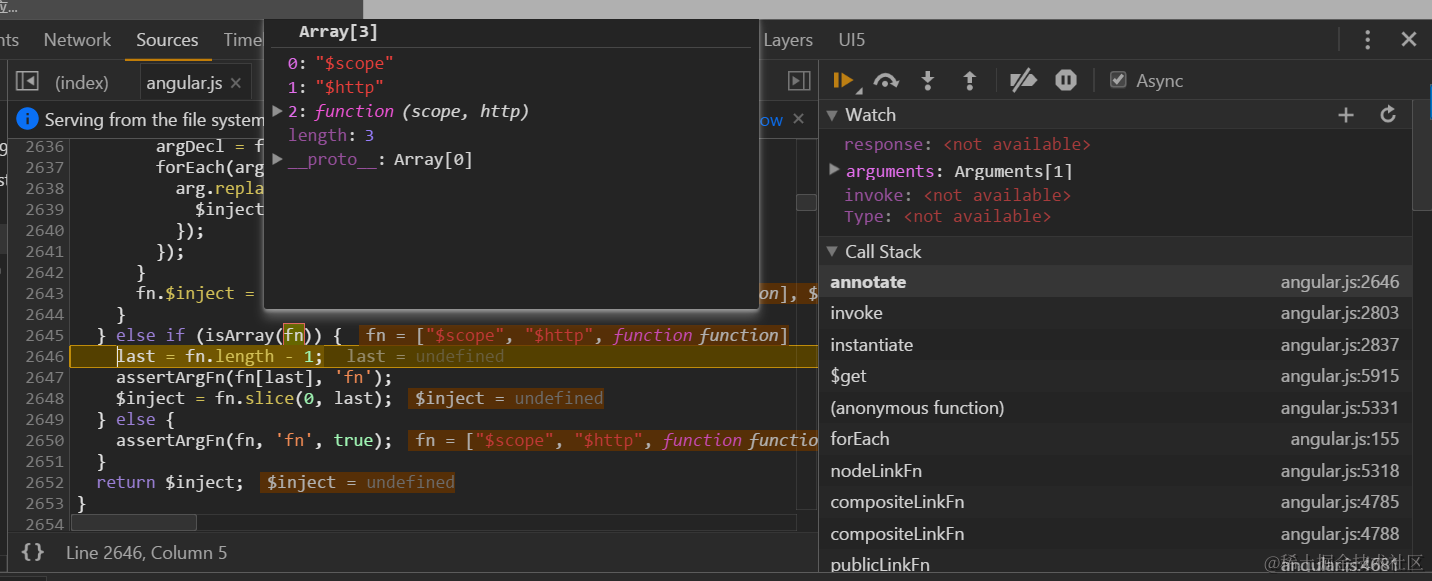Refresh watch expressions
Screen dimensions: 1432x581
[x=1388, y=115]
